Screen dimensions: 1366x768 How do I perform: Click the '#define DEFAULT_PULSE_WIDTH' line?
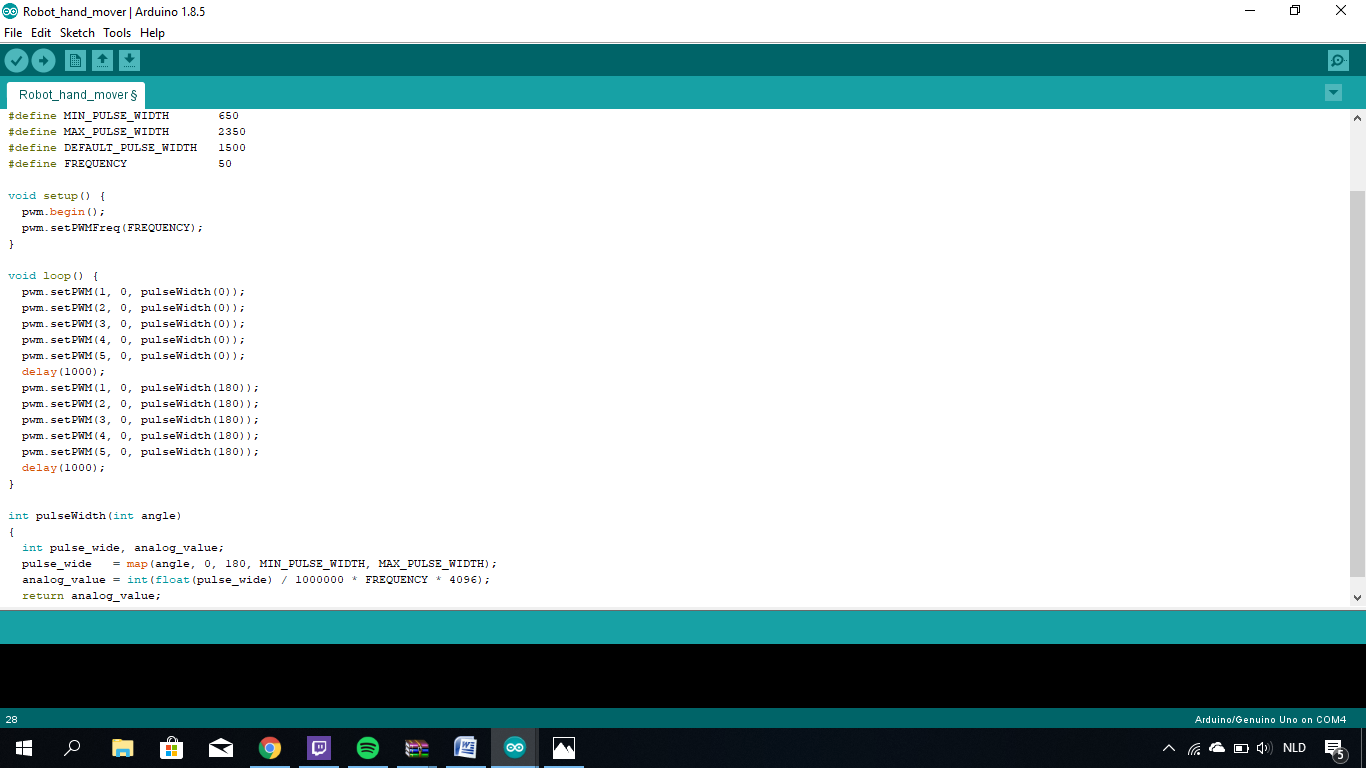[127, 148]
